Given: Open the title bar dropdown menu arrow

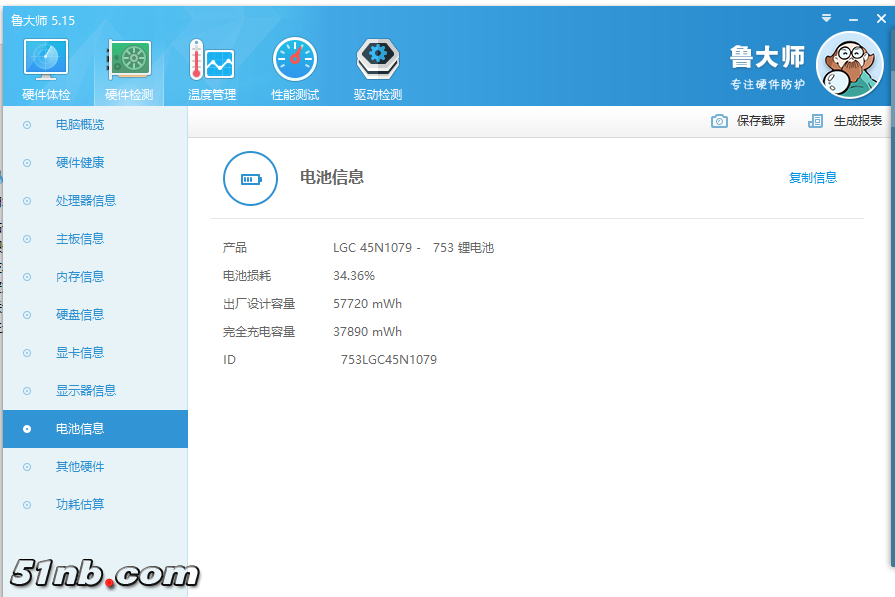Looking at the screenshot, I should click(x=826, y=18).
